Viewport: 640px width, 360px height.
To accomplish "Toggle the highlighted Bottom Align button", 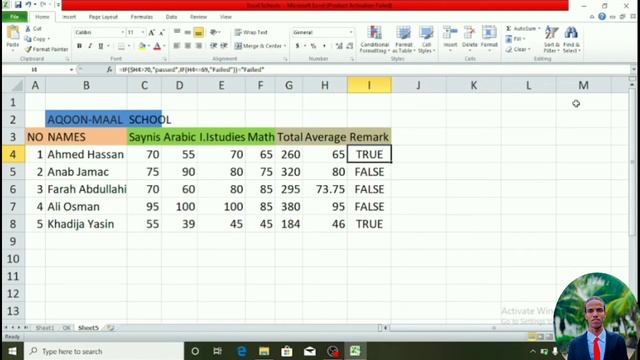I will [x=198, y=32].
